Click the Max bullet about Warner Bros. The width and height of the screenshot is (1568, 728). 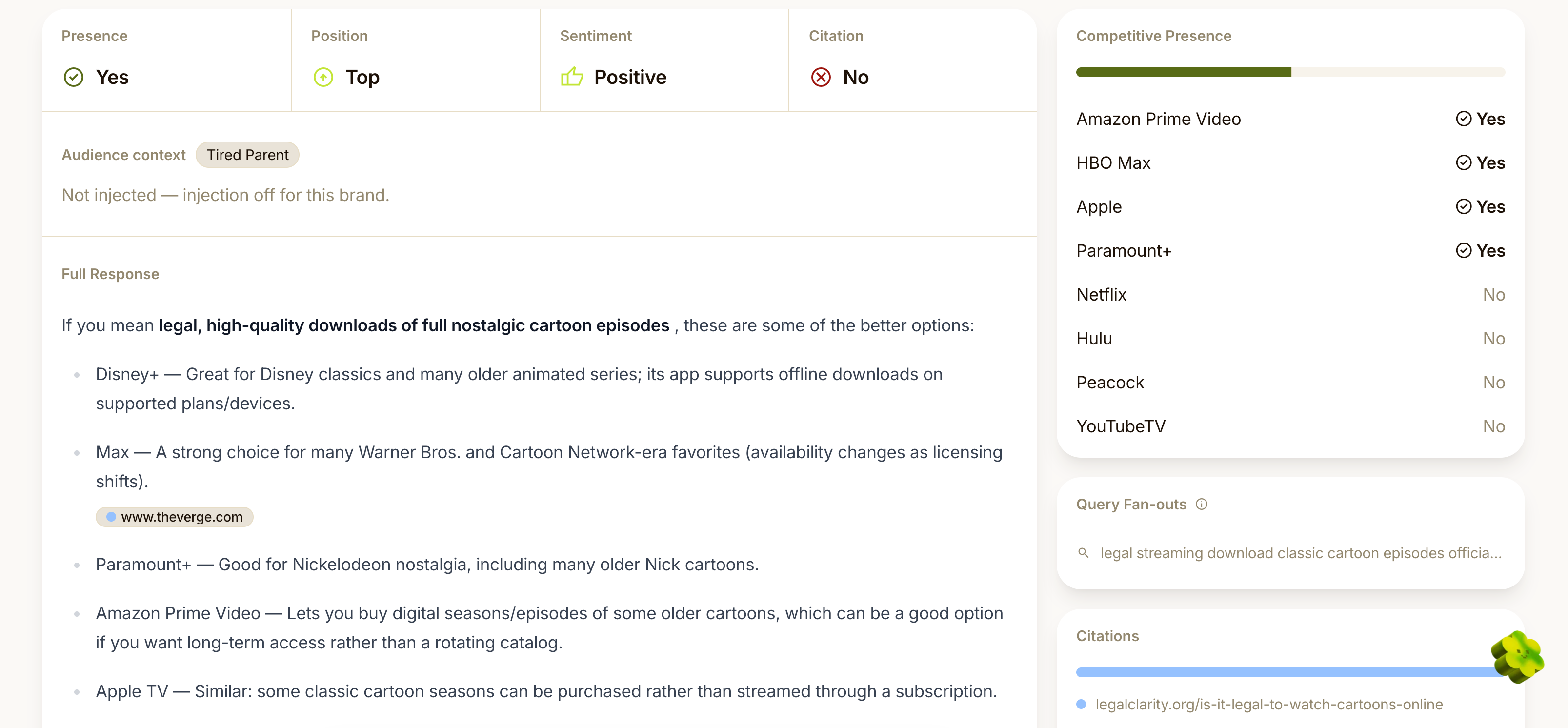coord(548,467)
